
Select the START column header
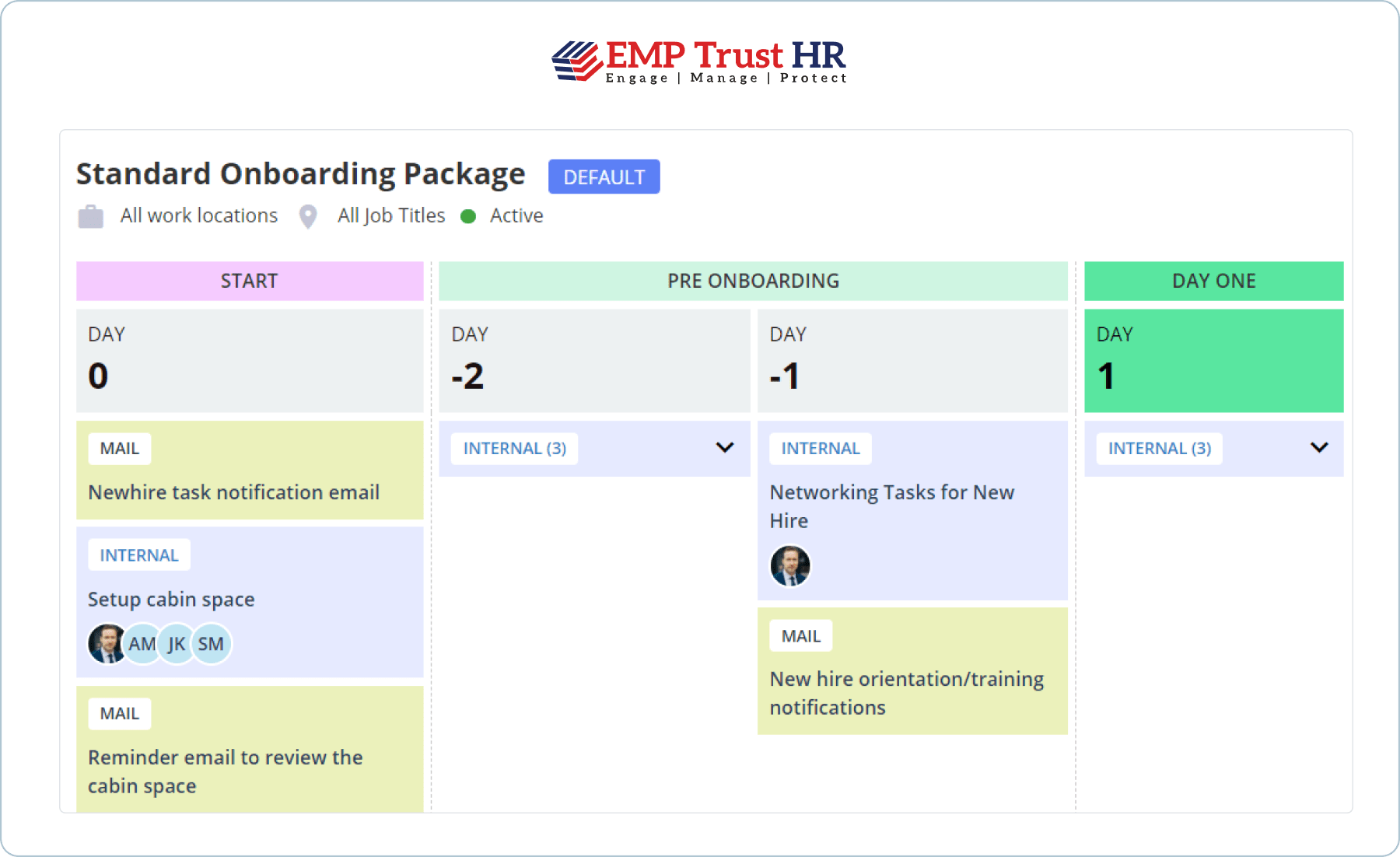tap(249, 281)
